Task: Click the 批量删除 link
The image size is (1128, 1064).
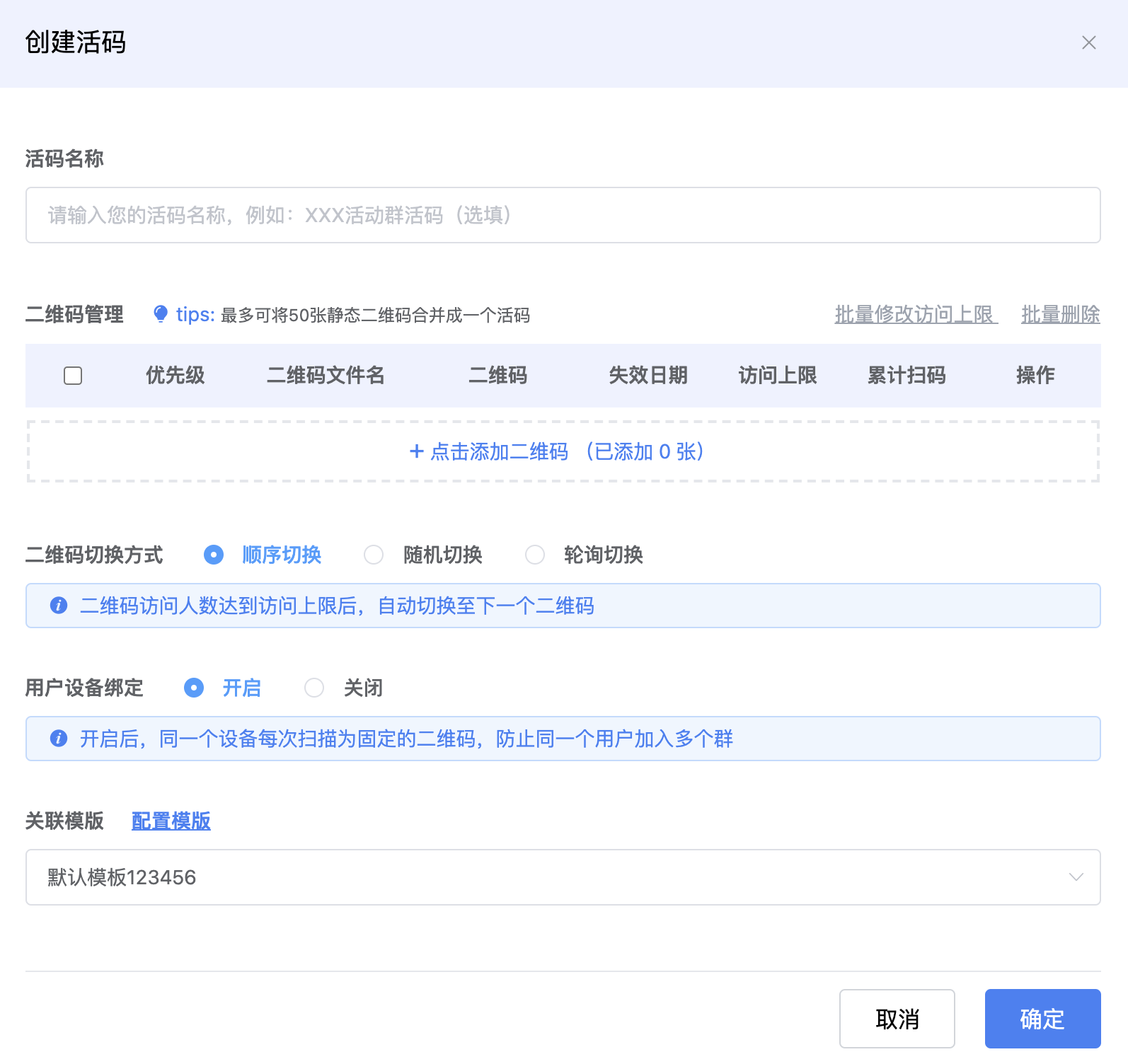Action: pyautogui.click(x=1060, y=314)
